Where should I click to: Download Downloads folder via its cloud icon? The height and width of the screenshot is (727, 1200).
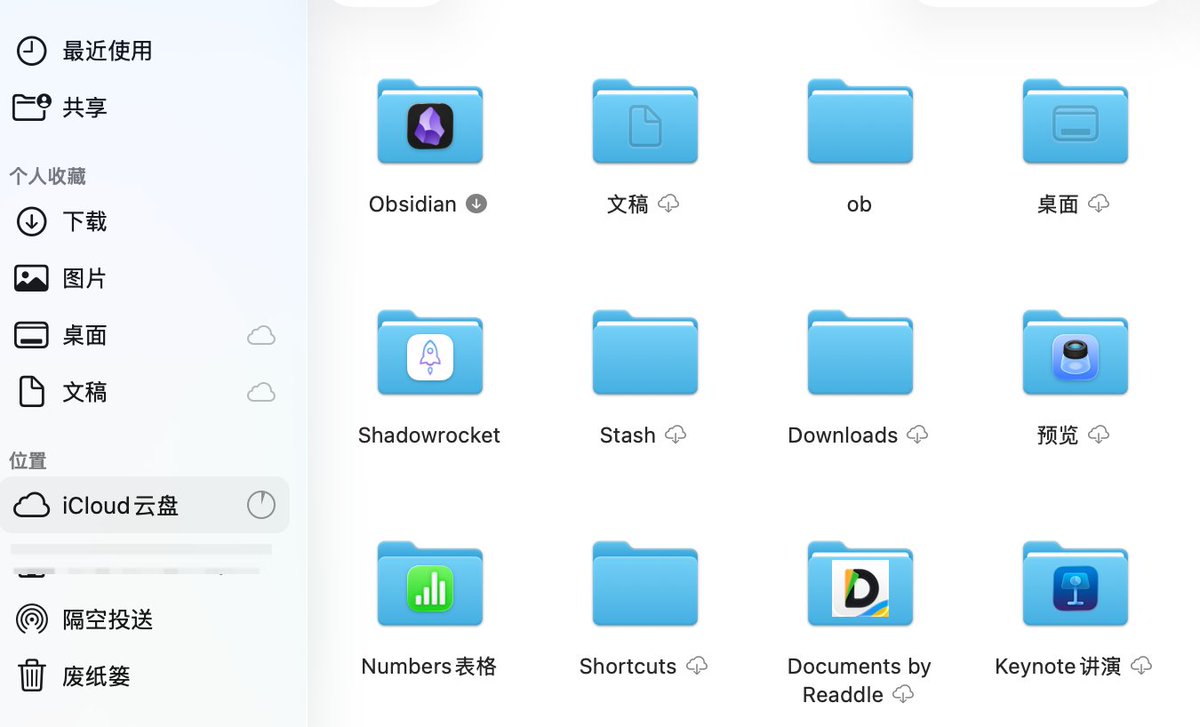pyautogui.click(x=917, y=435)
